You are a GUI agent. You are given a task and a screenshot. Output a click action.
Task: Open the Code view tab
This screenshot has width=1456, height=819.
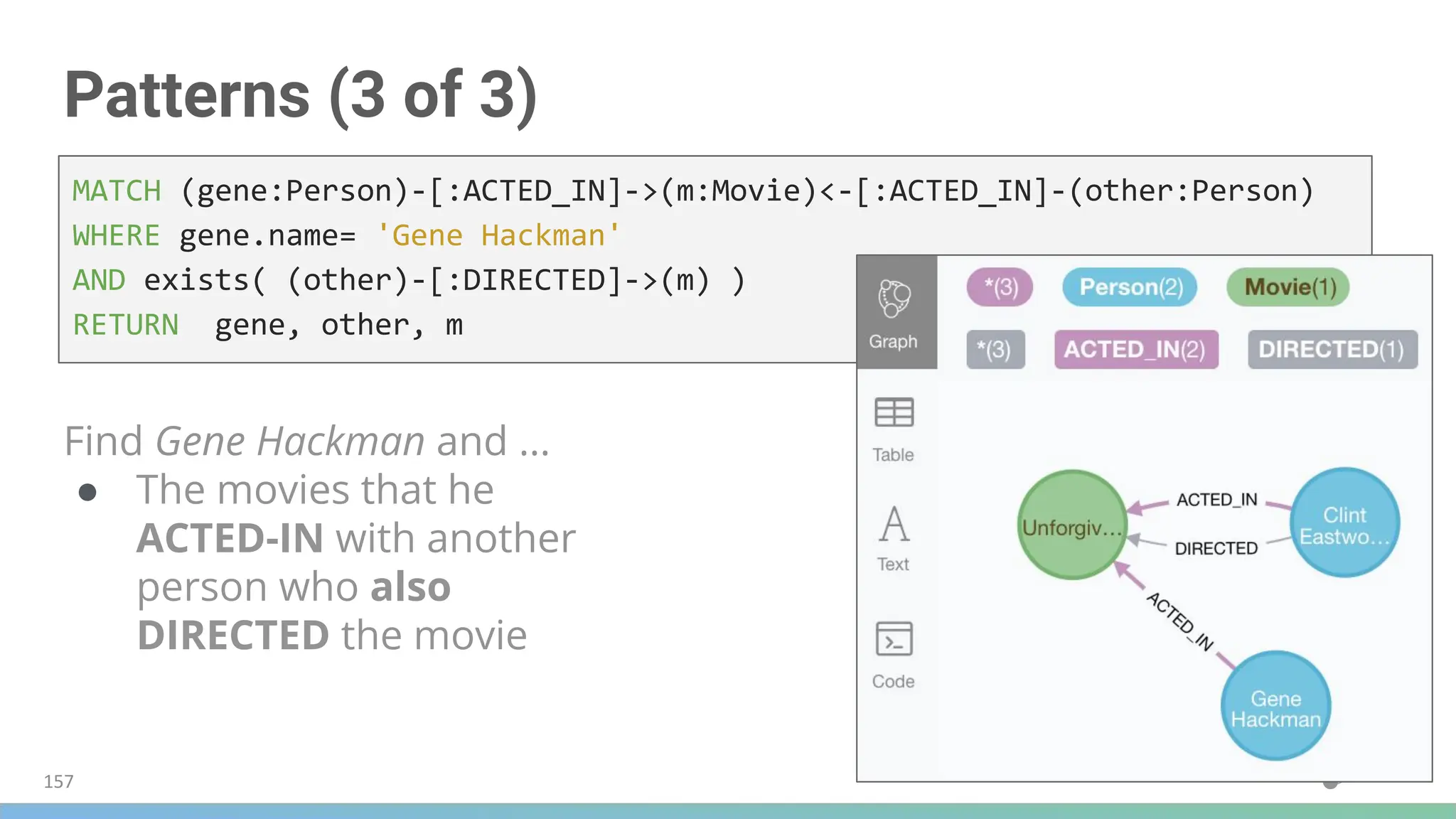894,655
